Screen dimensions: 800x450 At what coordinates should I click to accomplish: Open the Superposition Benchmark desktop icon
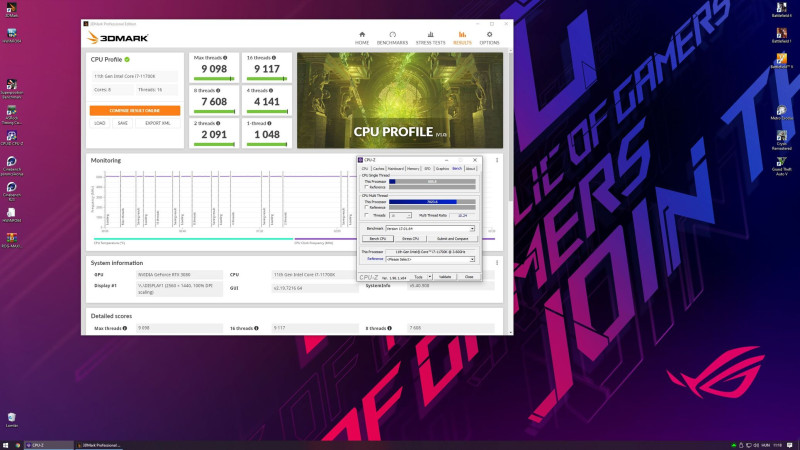pos(11,88)
